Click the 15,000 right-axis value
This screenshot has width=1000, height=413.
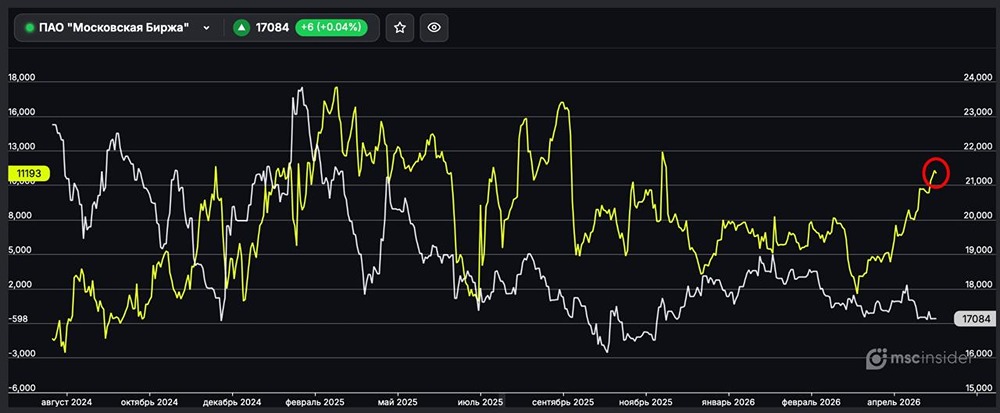point(978,388)
